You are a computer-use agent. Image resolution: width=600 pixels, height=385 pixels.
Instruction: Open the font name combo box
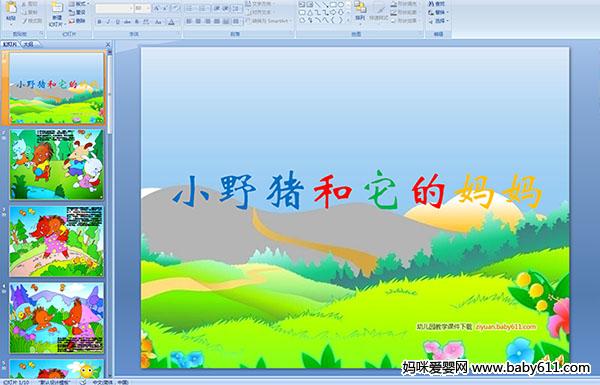click(114, 8)
